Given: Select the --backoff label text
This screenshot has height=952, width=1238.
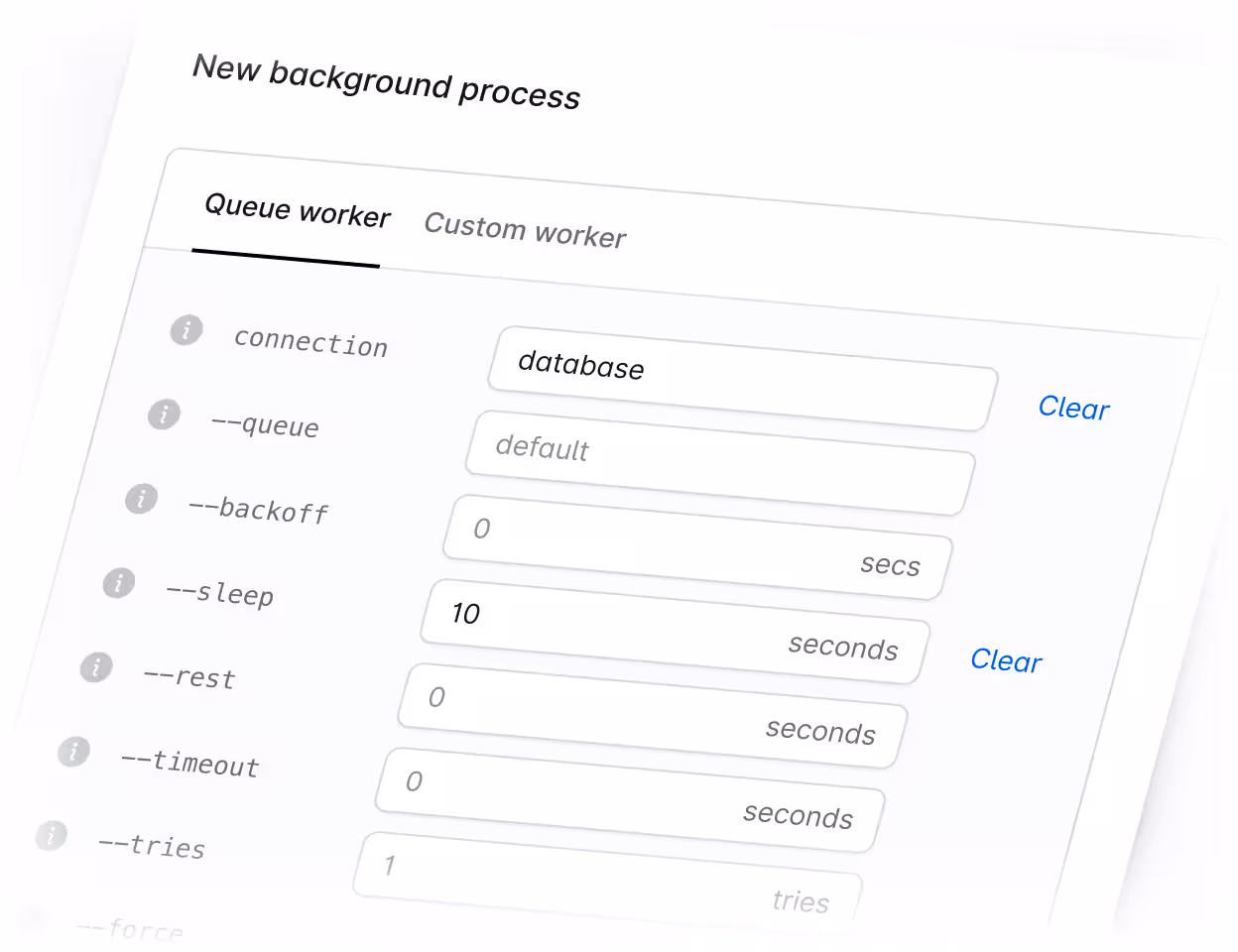Looking at the screenshot, I should click(258, 510).
